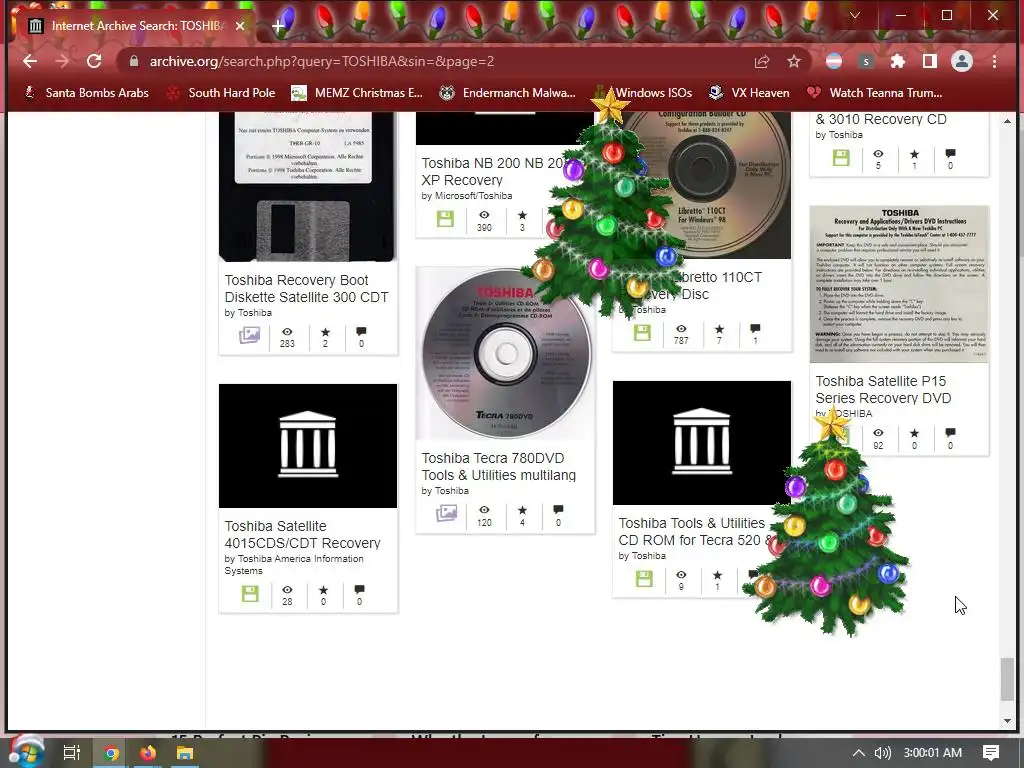Open Toshiba Satellite P15 Series Recovery DVD

click(x=883, y=389)
